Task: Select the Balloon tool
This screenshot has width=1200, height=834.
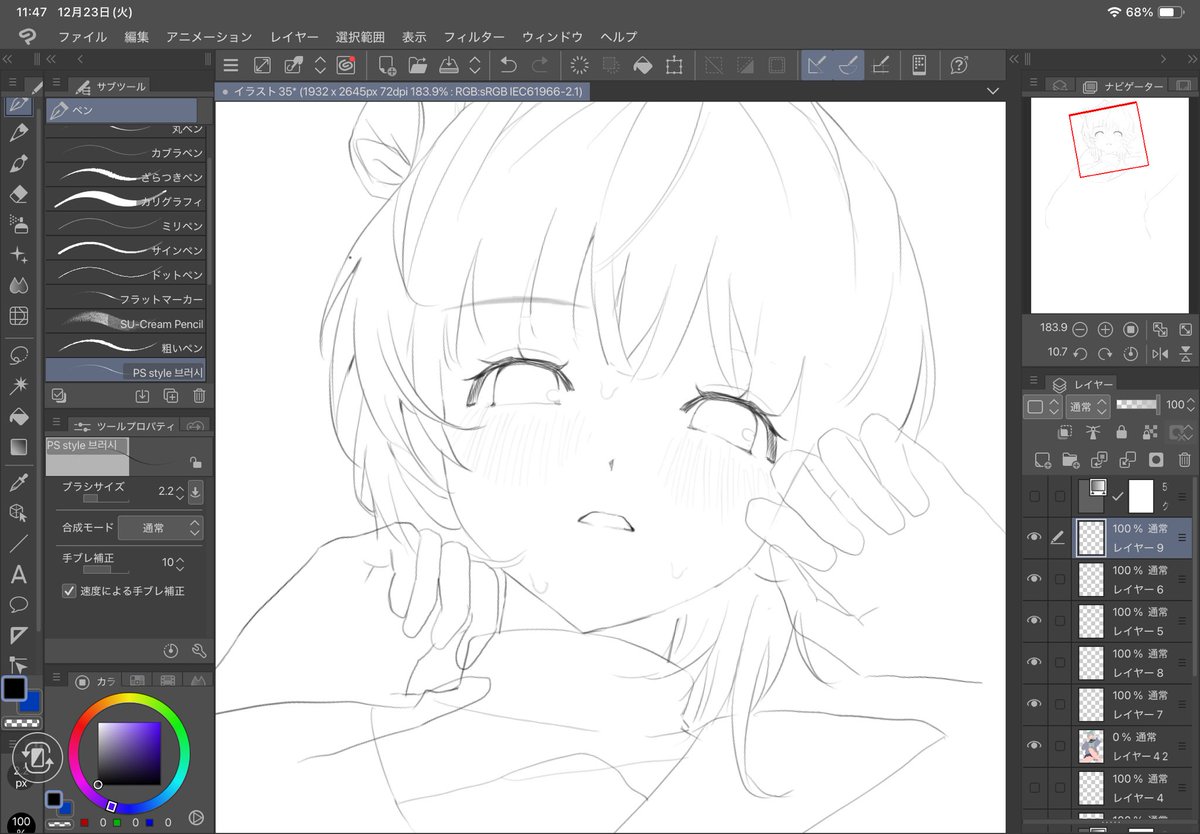Action: click(18, 605)
